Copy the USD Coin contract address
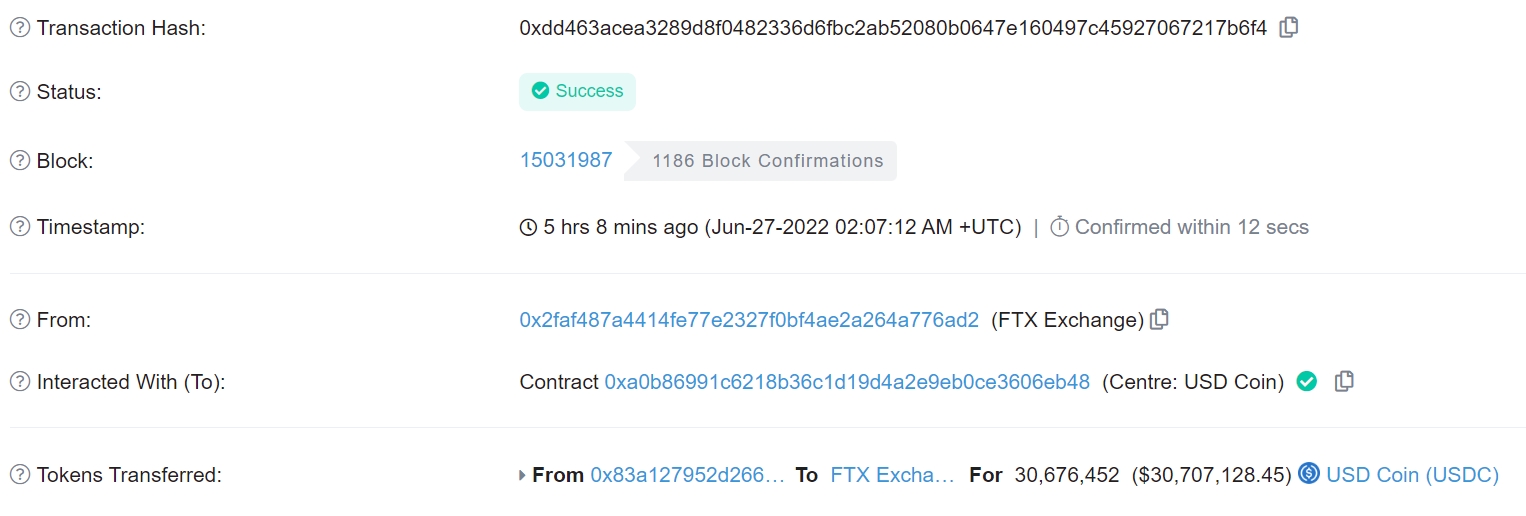 [1345, 381]
